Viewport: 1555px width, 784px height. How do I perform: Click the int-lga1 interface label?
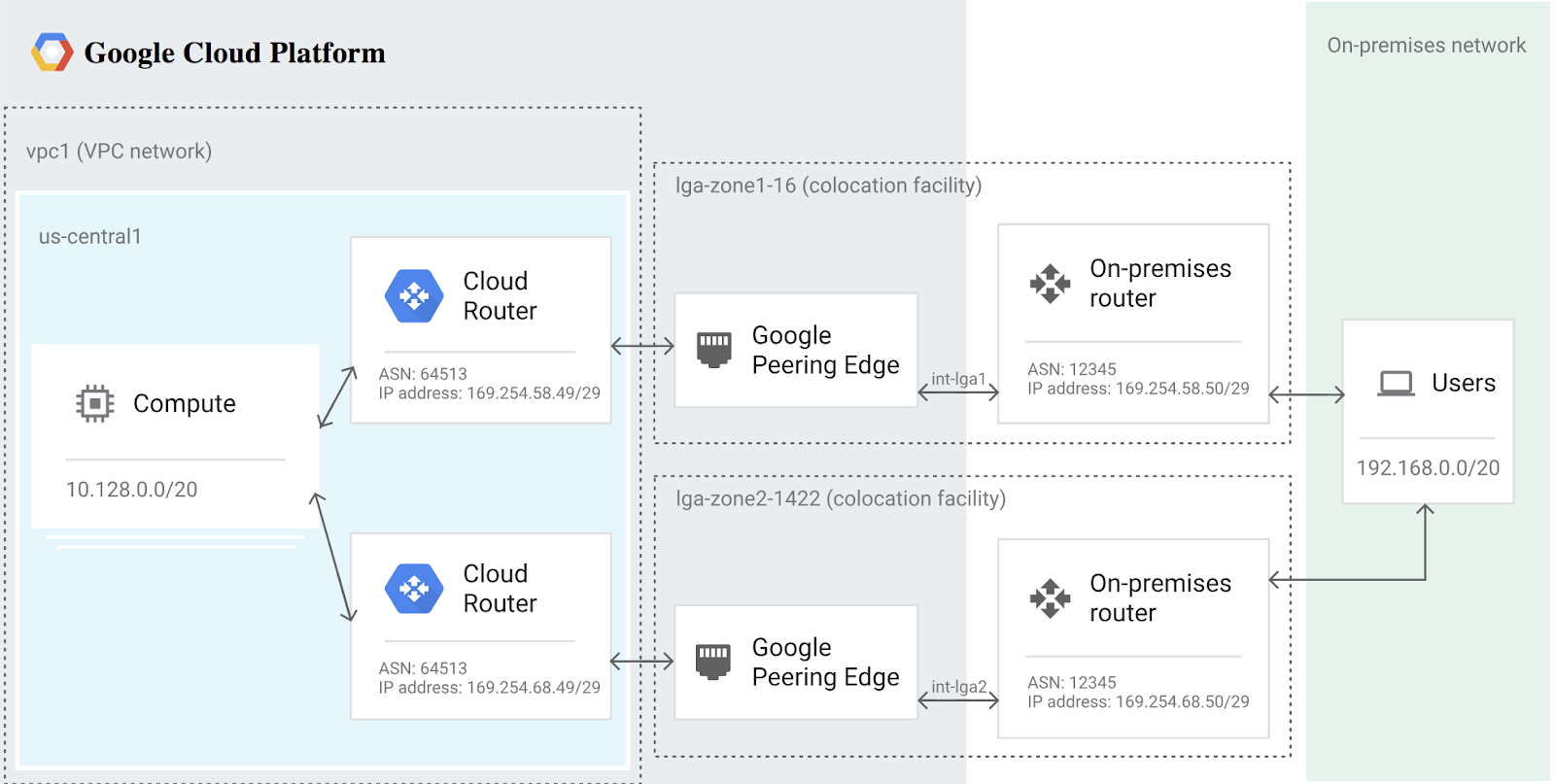958,379
